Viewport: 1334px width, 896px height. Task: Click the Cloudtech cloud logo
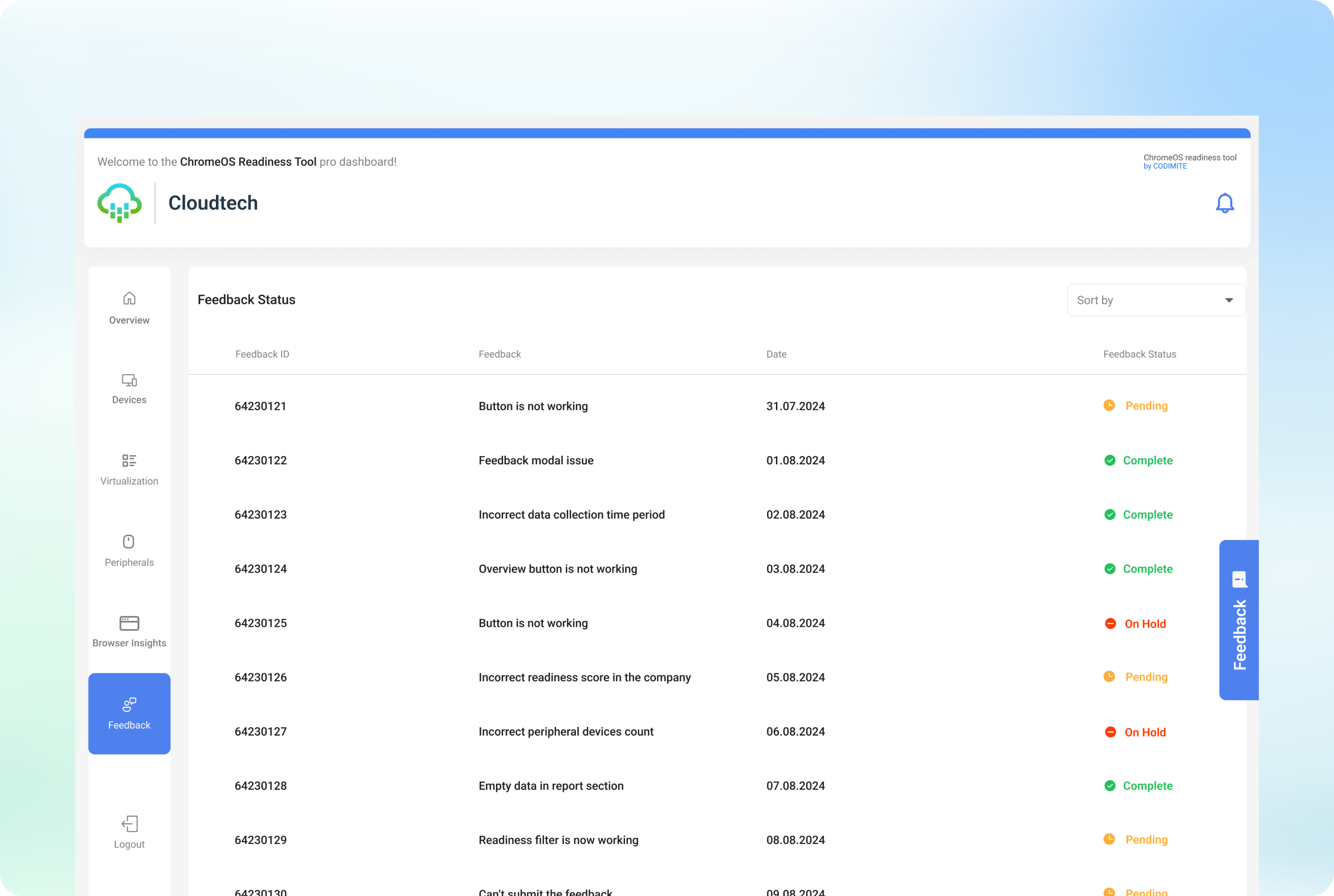pos(120,203)
